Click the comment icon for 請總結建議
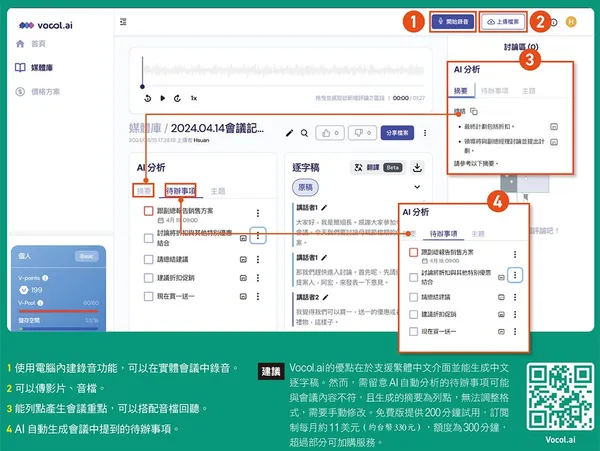Viewport: 600px width, 451px height. 243,259
